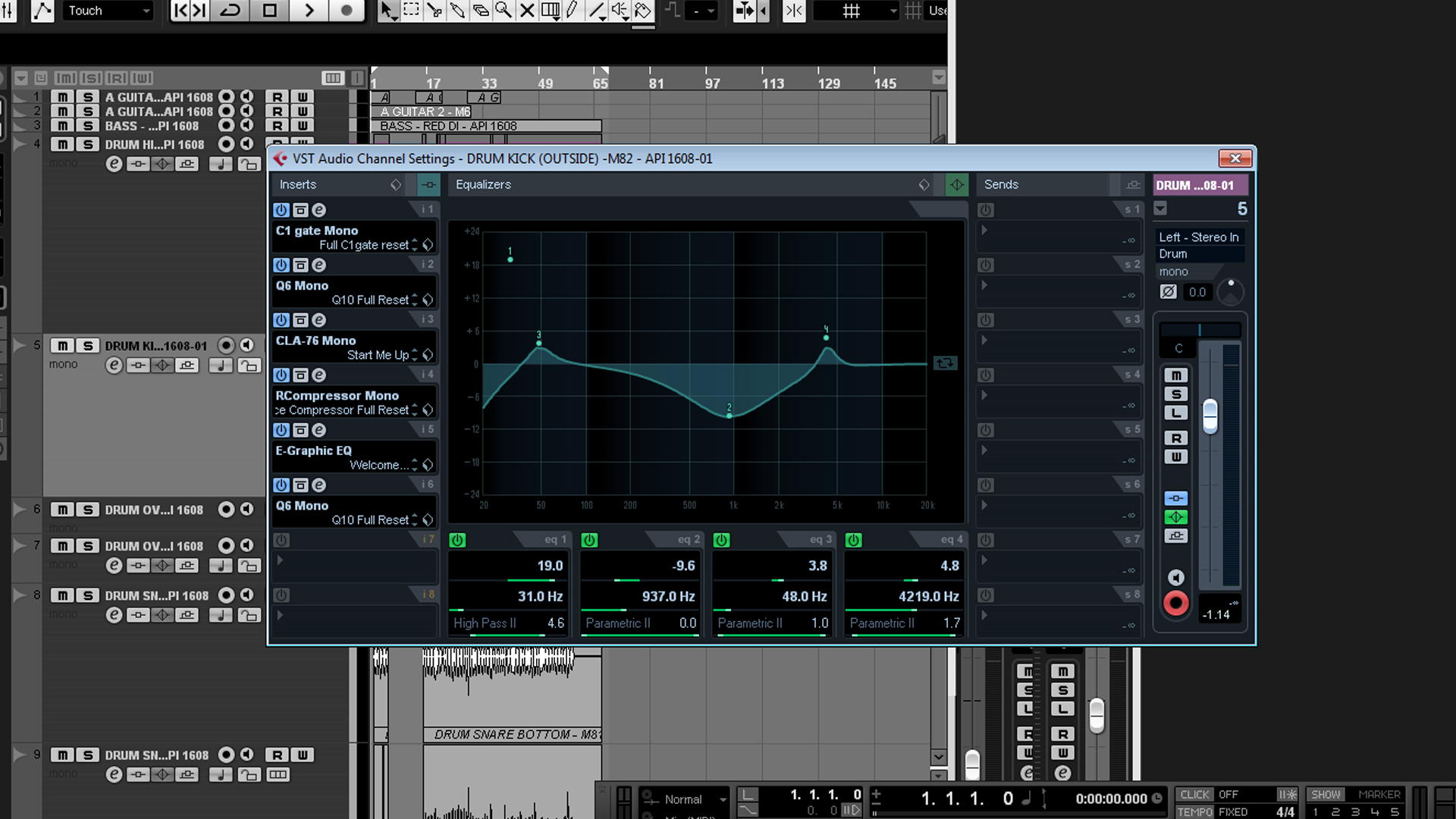
Task: Open channel select dropdown arrow by 5
Action: [x=1160, y=209]
